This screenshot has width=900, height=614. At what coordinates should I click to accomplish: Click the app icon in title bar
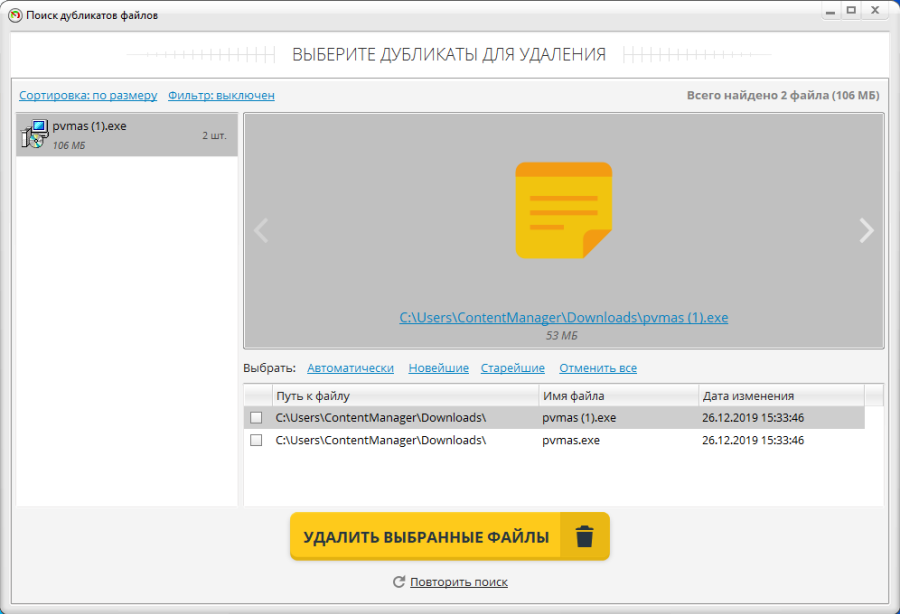(14, 15)
